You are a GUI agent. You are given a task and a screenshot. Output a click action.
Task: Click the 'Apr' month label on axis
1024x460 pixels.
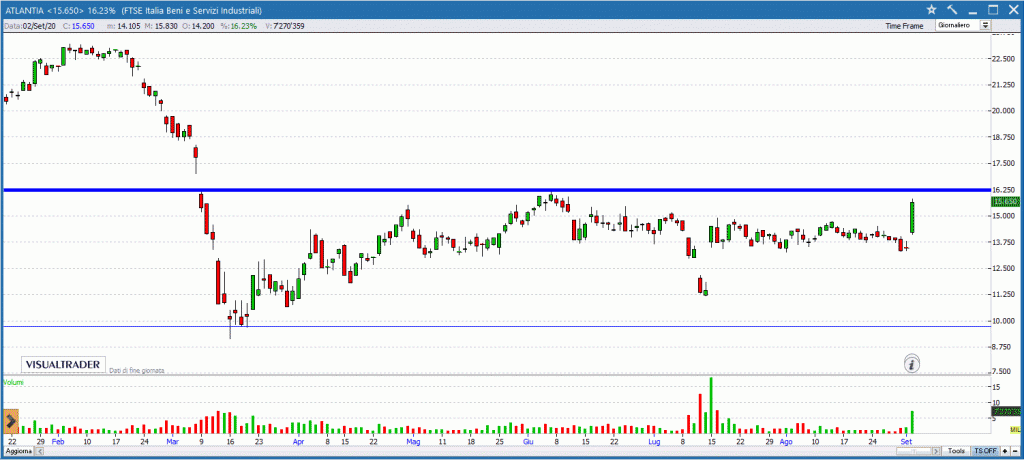tap(299, 442)
